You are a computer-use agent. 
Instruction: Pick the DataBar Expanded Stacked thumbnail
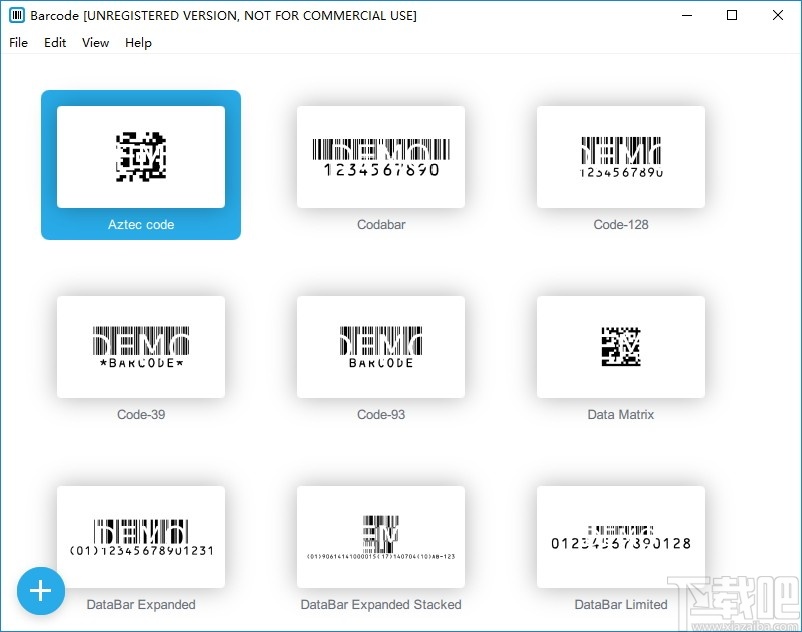381,537
